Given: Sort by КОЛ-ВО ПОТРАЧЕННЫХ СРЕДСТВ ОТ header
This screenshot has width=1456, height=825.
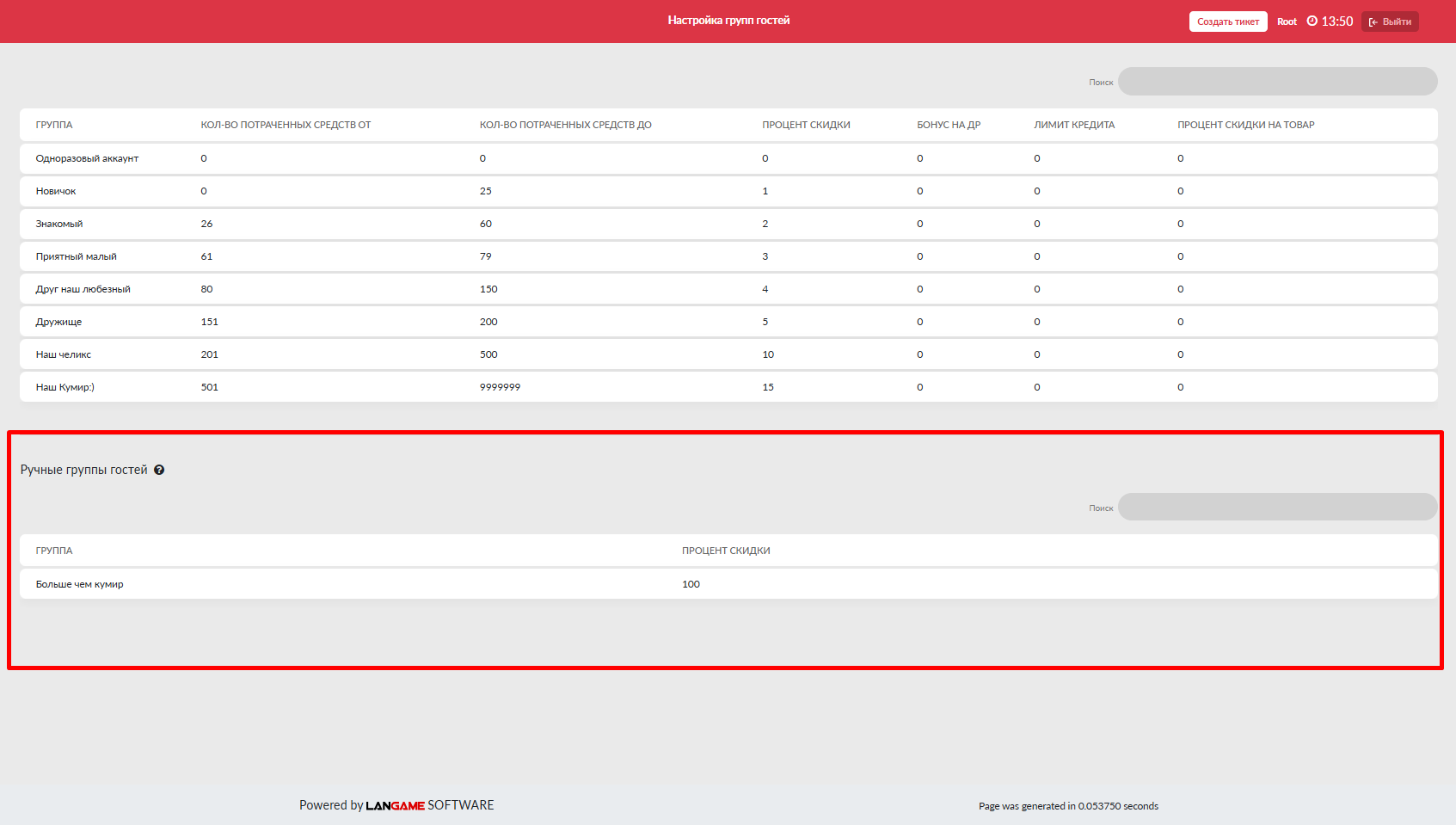Looking at the screenshot, I should (x=286, y=125).
